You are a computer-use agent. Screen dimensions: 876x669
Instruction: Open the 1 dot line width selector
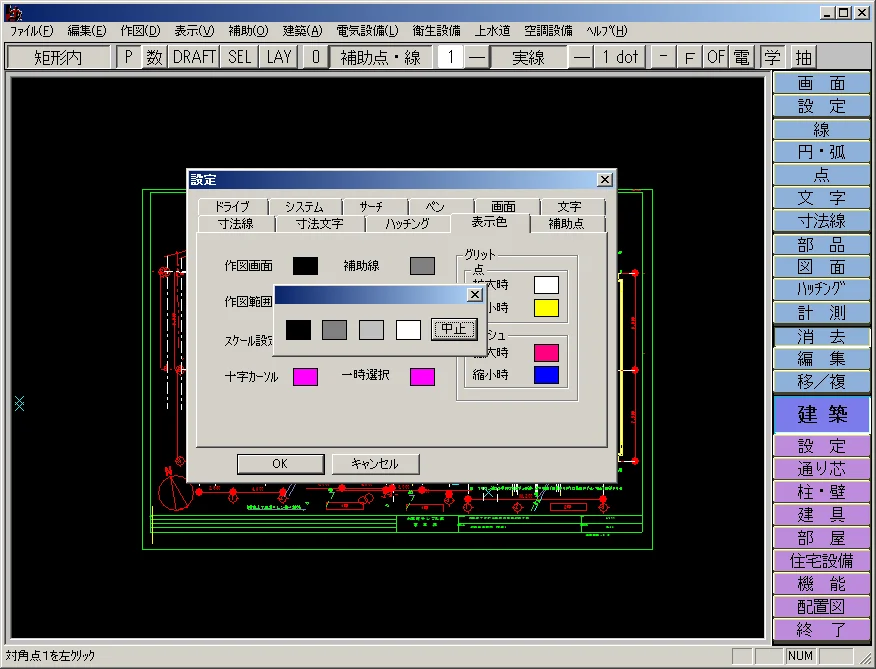(x=620, y=57)
